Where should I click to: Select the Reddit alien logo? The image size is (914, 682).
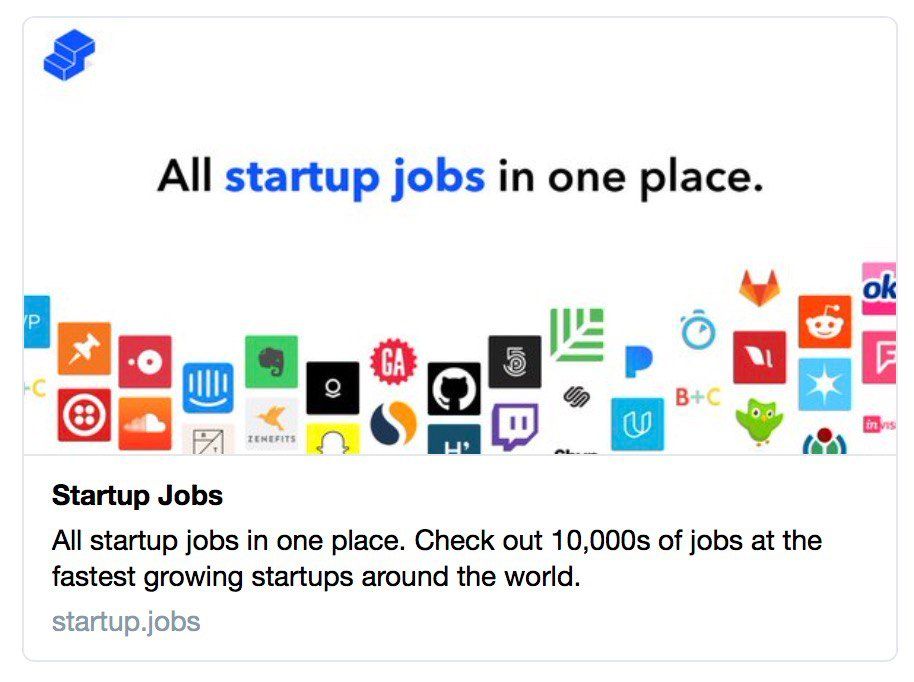coord(825,322)
